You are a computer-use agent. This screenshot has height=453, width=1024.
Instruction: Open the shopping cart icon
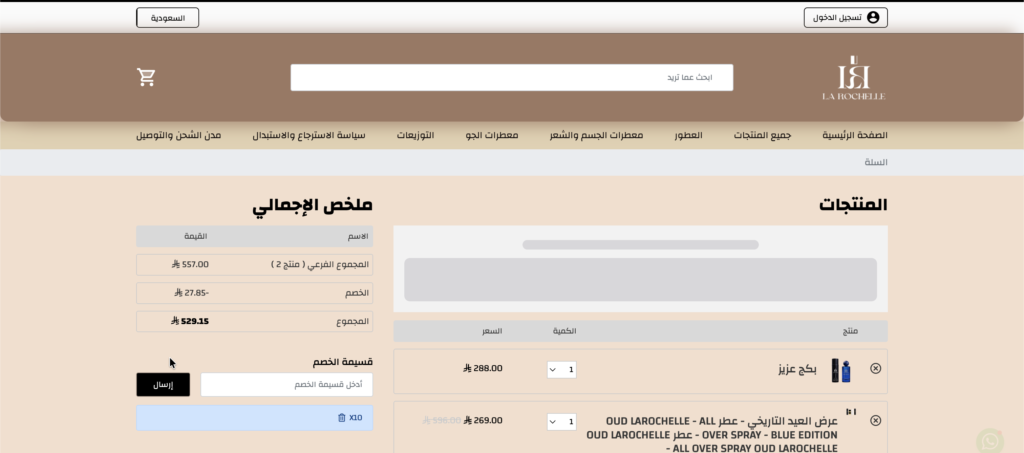click(x=146, y=77)
